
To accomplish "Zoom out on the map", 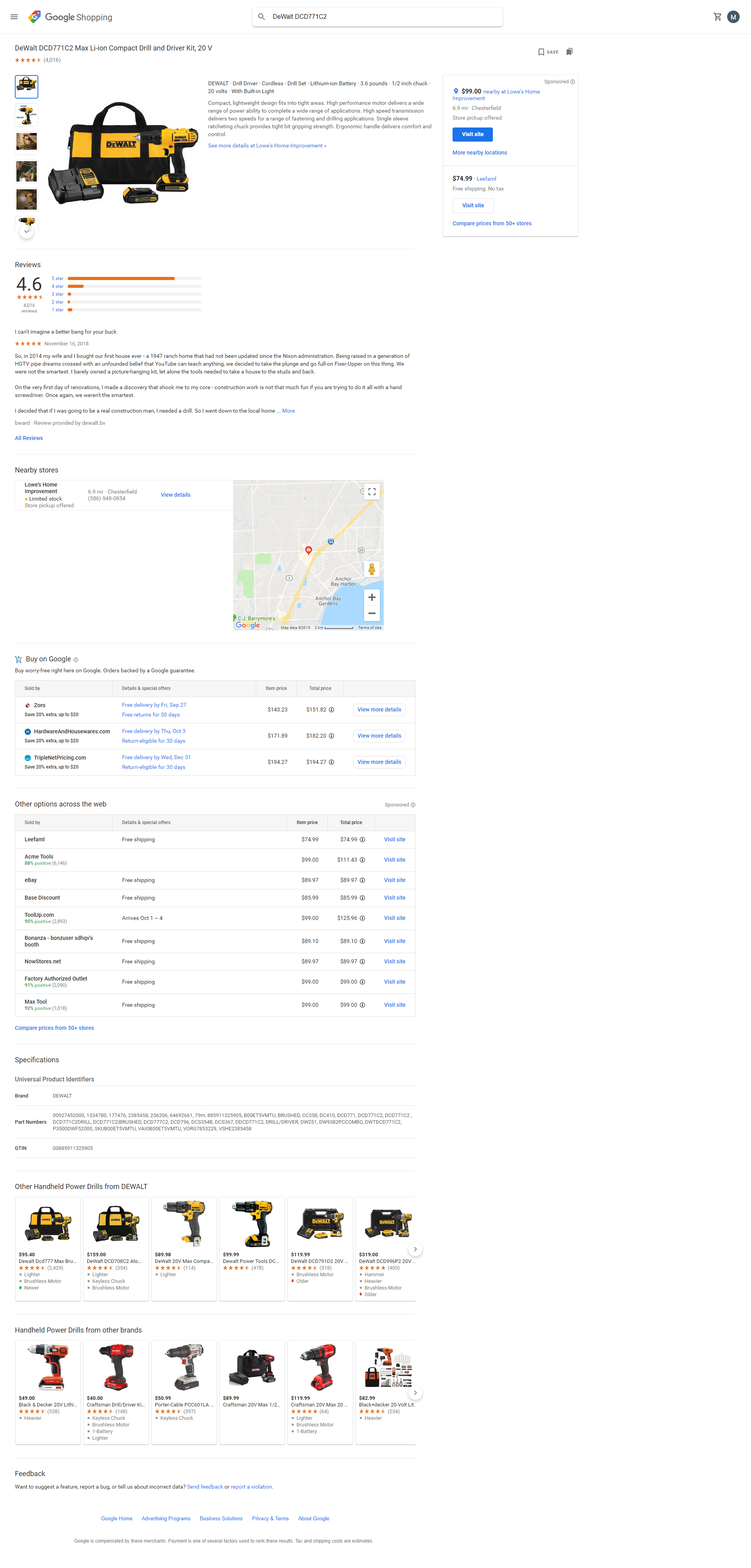I will [x=371, y=614].
